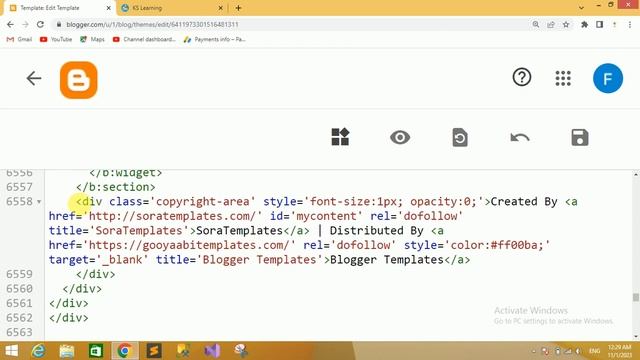
Task: Click the 'http://soratemplates.com/' URL text
Action: coord(175,216)
